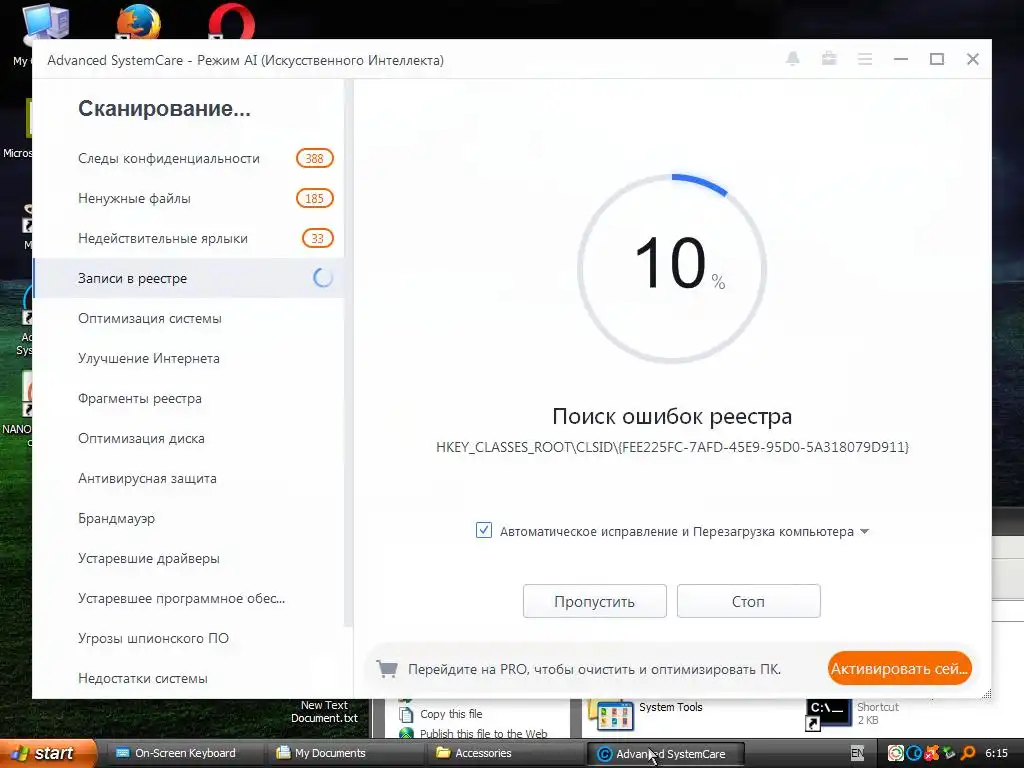Click the EN language bar indicator
The height and width of the screenshot is (768, 1024).
tap(857, 753)
